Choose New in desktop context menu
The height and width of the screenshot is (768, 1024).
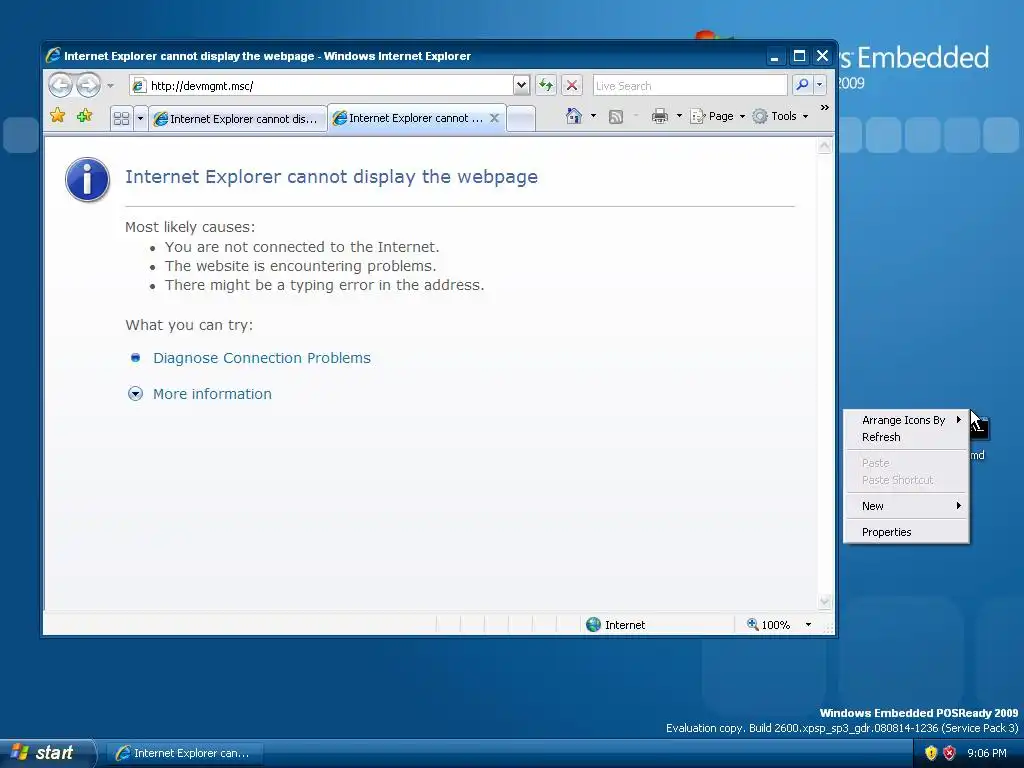[x=906, y=506]
